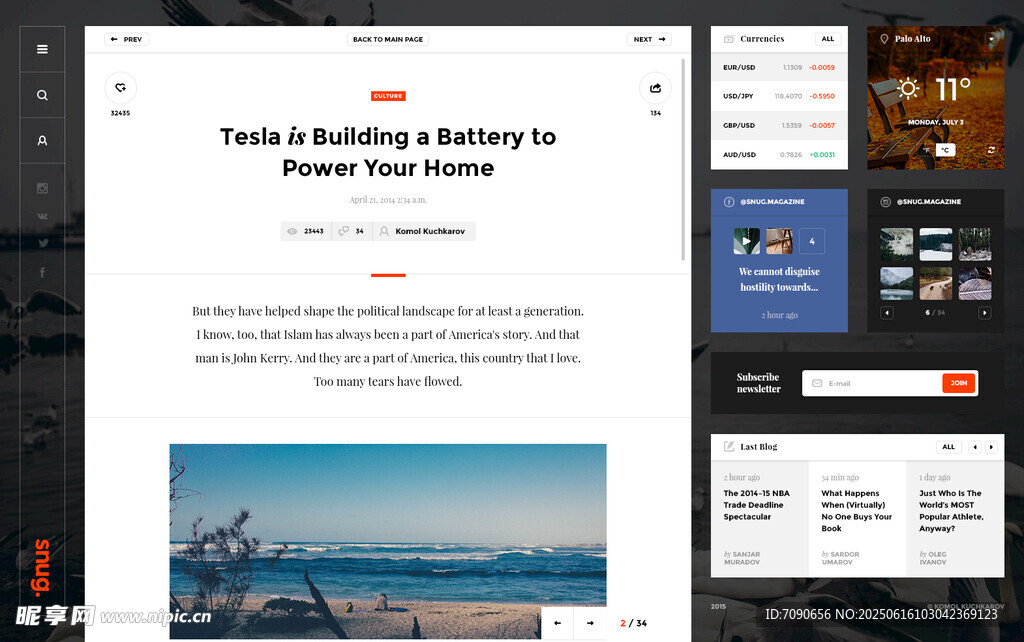Image resolution: width=1024 pixels, height=642 pixels.
Task: Show ALL Last Blog posts
Action: pos(948,447)
